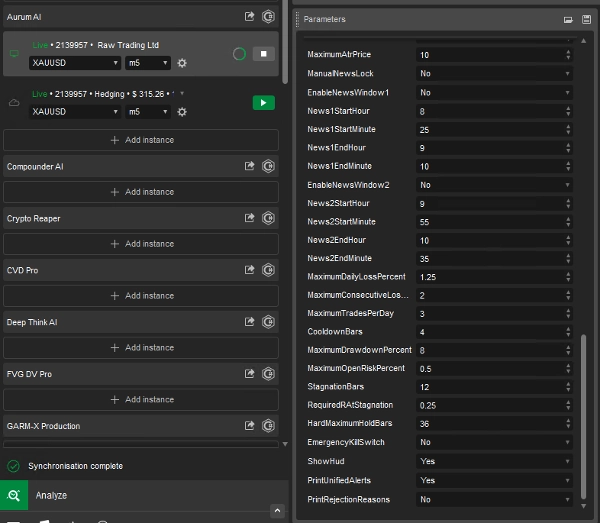Click build icon for Compounder AI
Screen dimensions: 600x523
tap(268, 166)
